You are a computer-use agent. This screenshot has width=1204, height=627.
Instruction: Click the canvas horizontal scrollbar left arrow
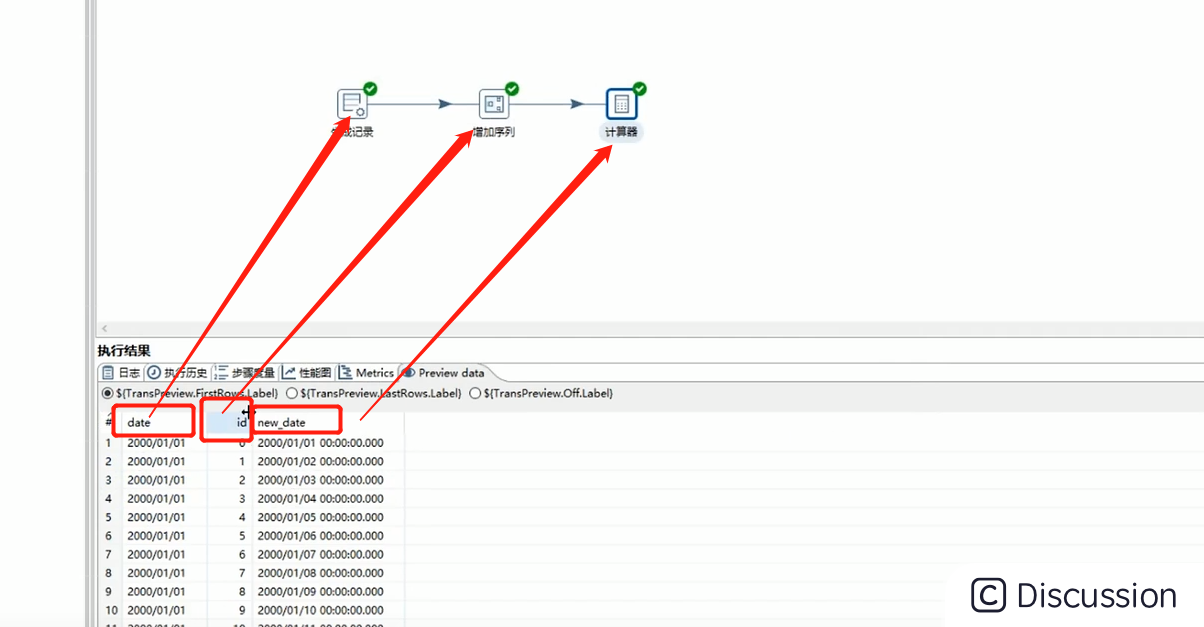[x=103, y=329]
